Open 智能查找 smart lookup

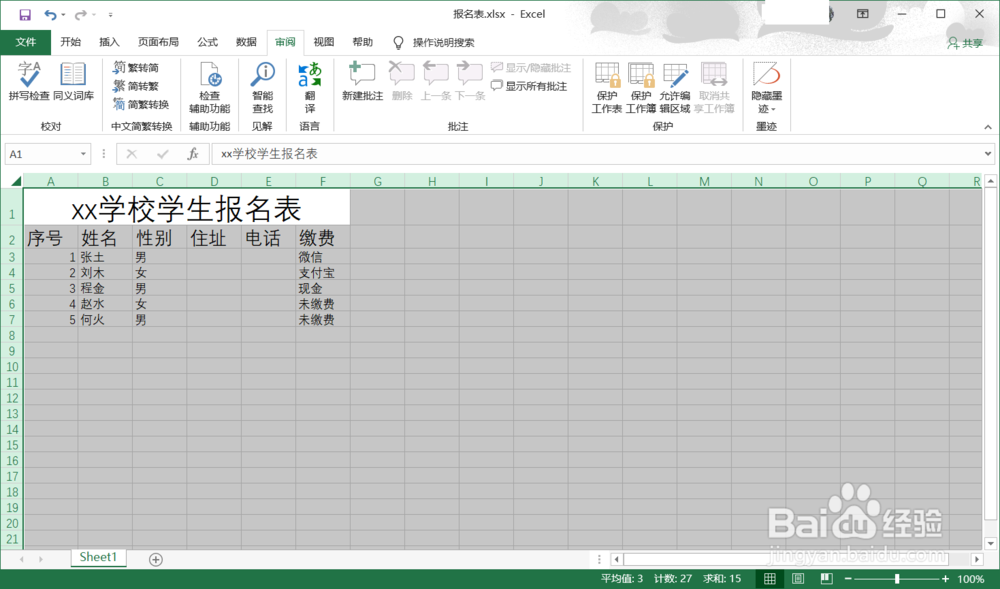pos(262,88)
